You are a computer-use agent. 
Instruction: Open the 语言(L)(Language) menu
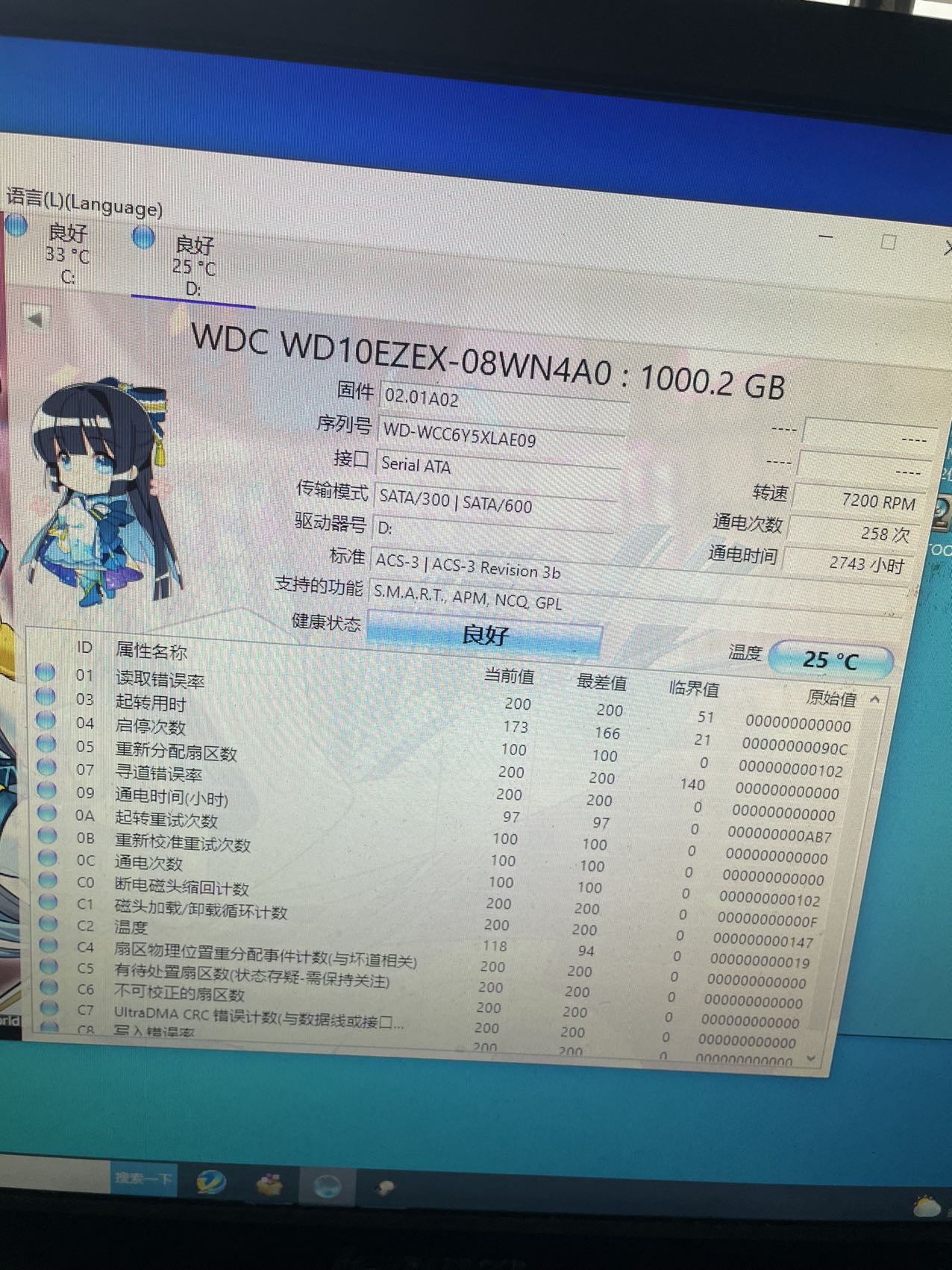coord(84,201)
